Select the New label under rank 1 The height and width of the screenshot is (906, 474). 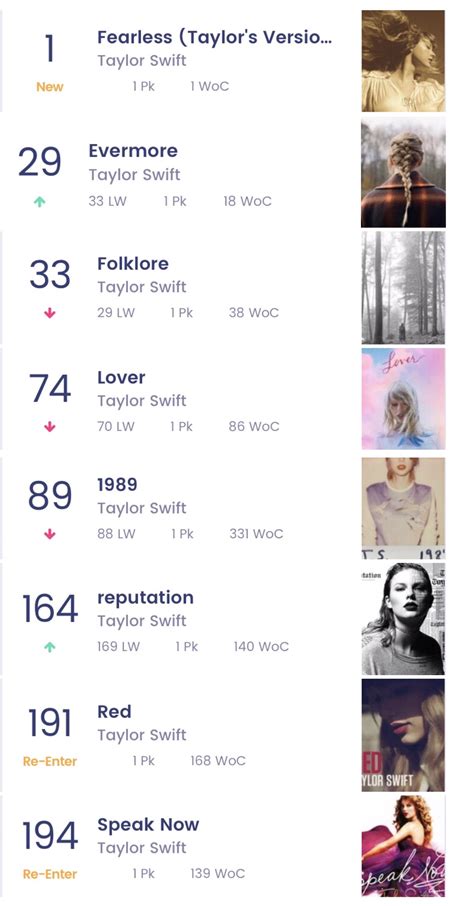(50, 87)
